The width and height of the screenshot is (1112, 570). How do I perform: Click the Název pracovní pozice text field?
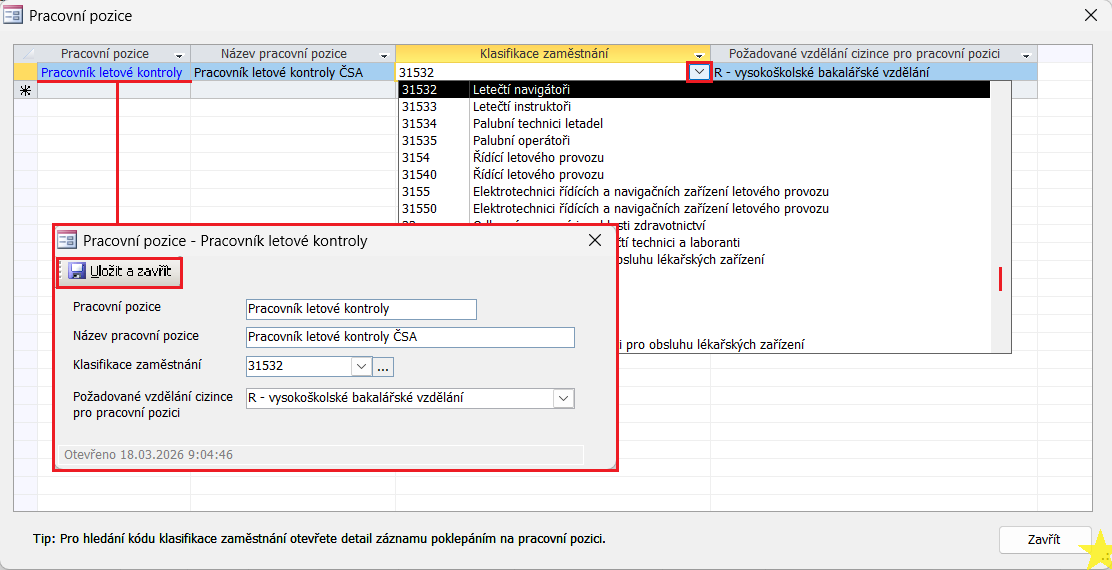409,337
